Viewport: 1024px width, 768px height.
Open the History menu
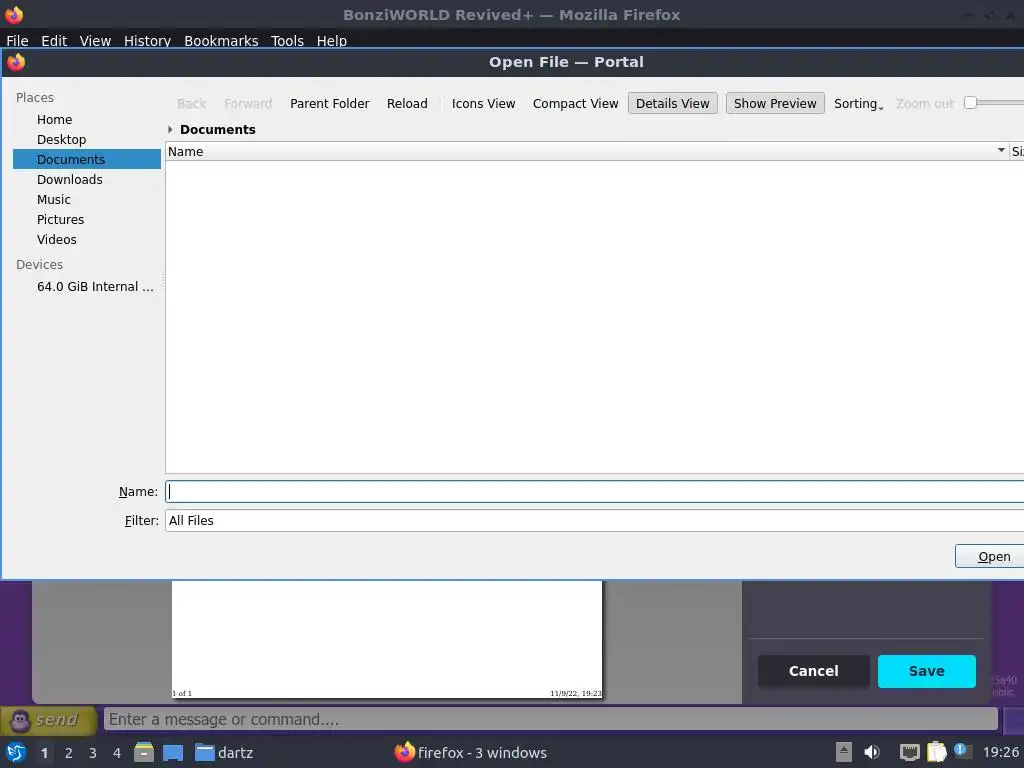click(x=148, y=40)
